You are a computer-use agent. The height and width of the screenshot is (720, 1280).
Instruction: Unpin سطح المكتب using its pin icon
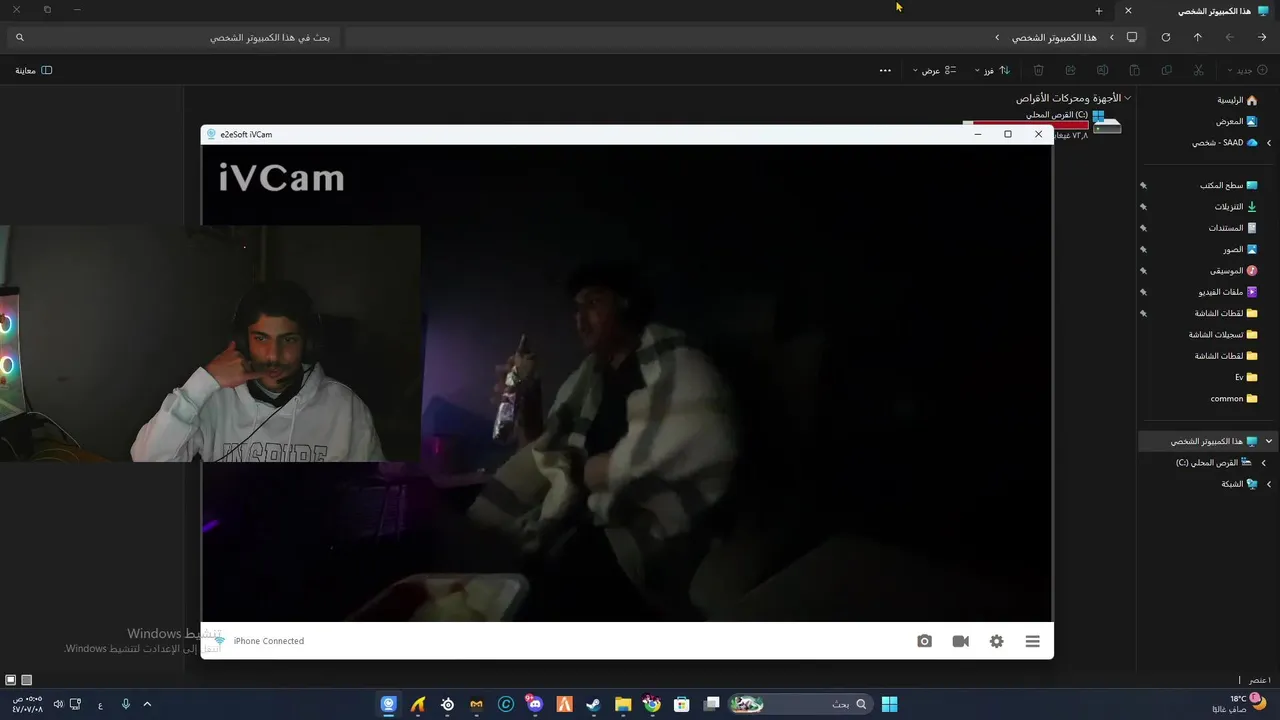tap(1143, 185)
